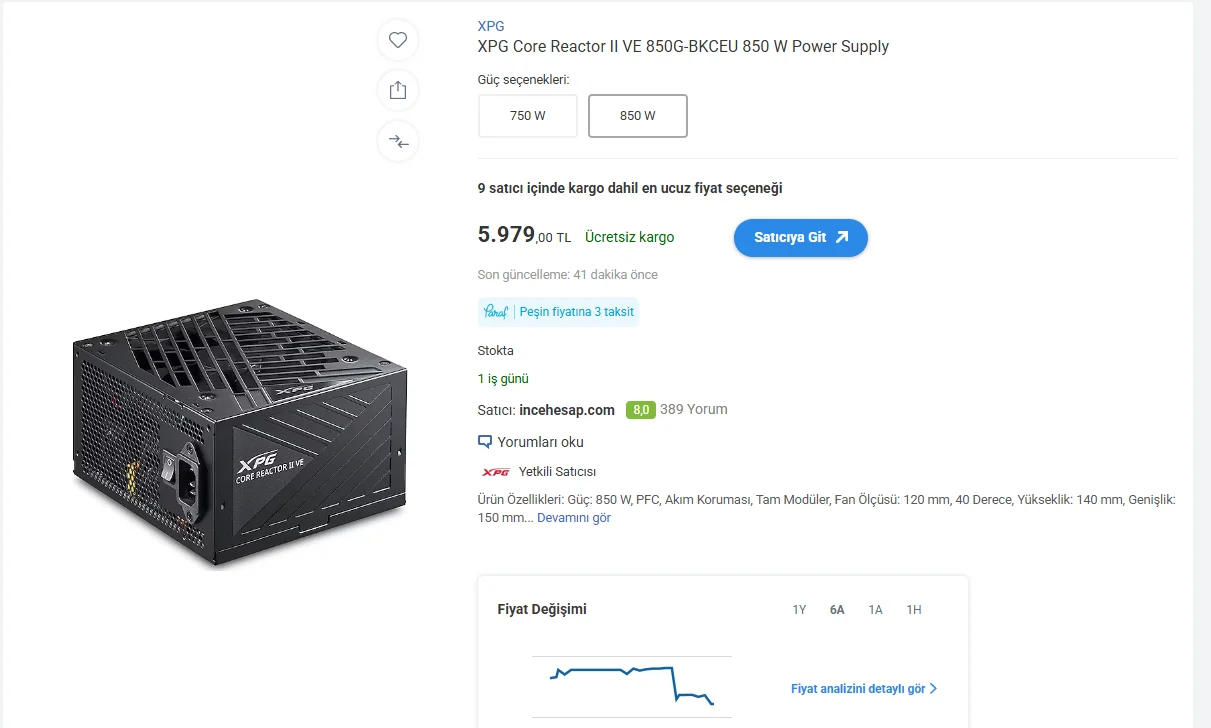
Task: Click the speech bubble icon by Yorumları oku
Action: (485, 442)
